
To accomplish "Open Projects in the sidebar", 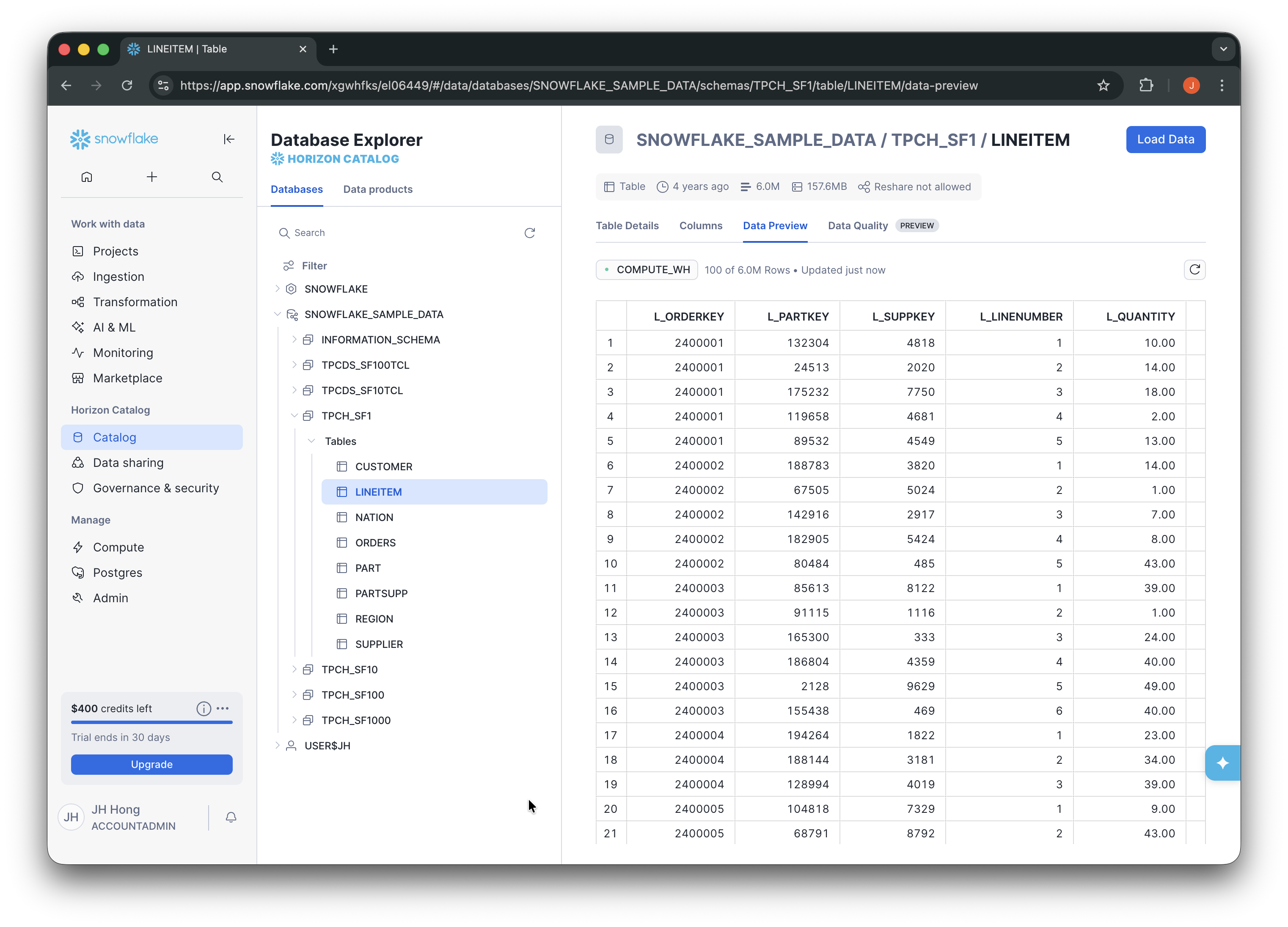I will point(151,252).
